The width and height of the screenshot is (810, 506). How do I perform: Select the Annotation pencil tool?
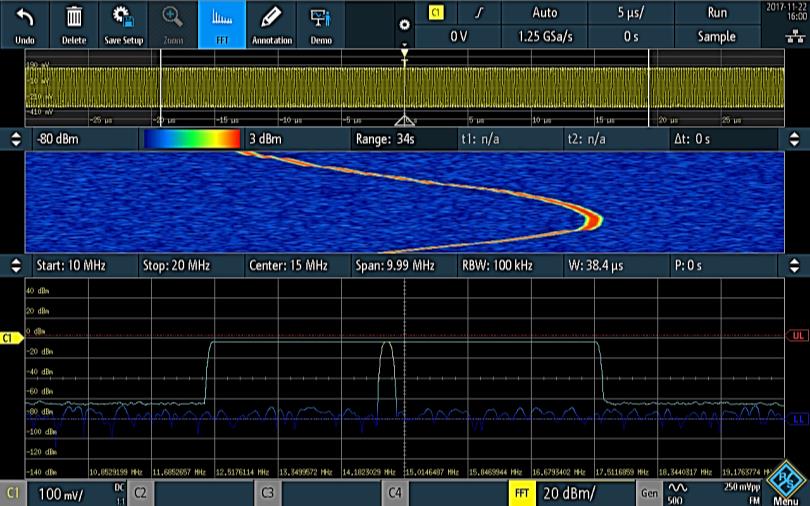click(271, 24)
